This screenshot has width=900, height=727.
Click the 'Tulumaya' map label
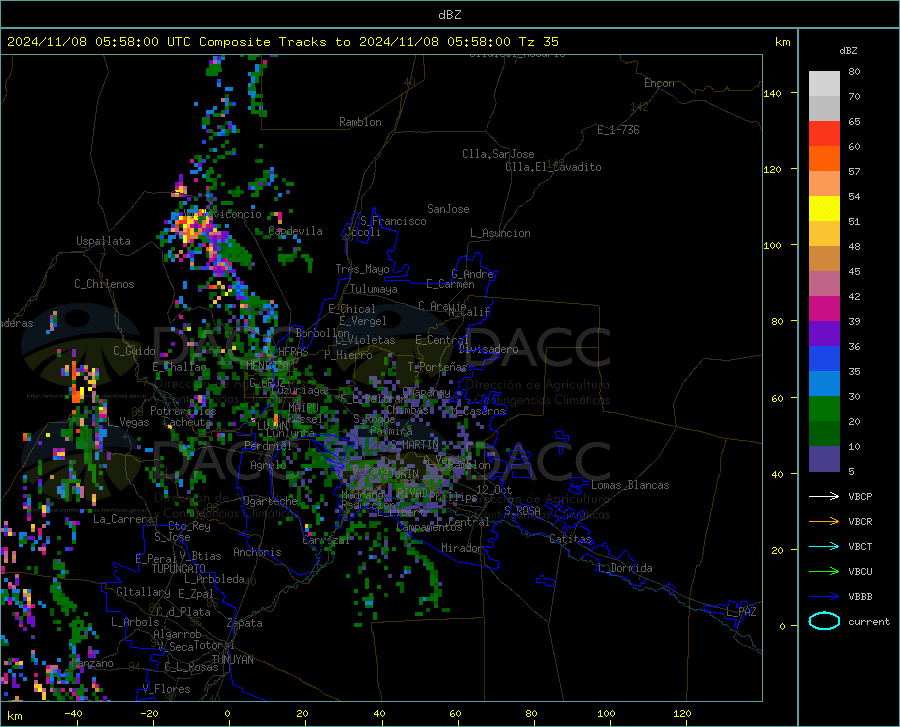point(374,289)
